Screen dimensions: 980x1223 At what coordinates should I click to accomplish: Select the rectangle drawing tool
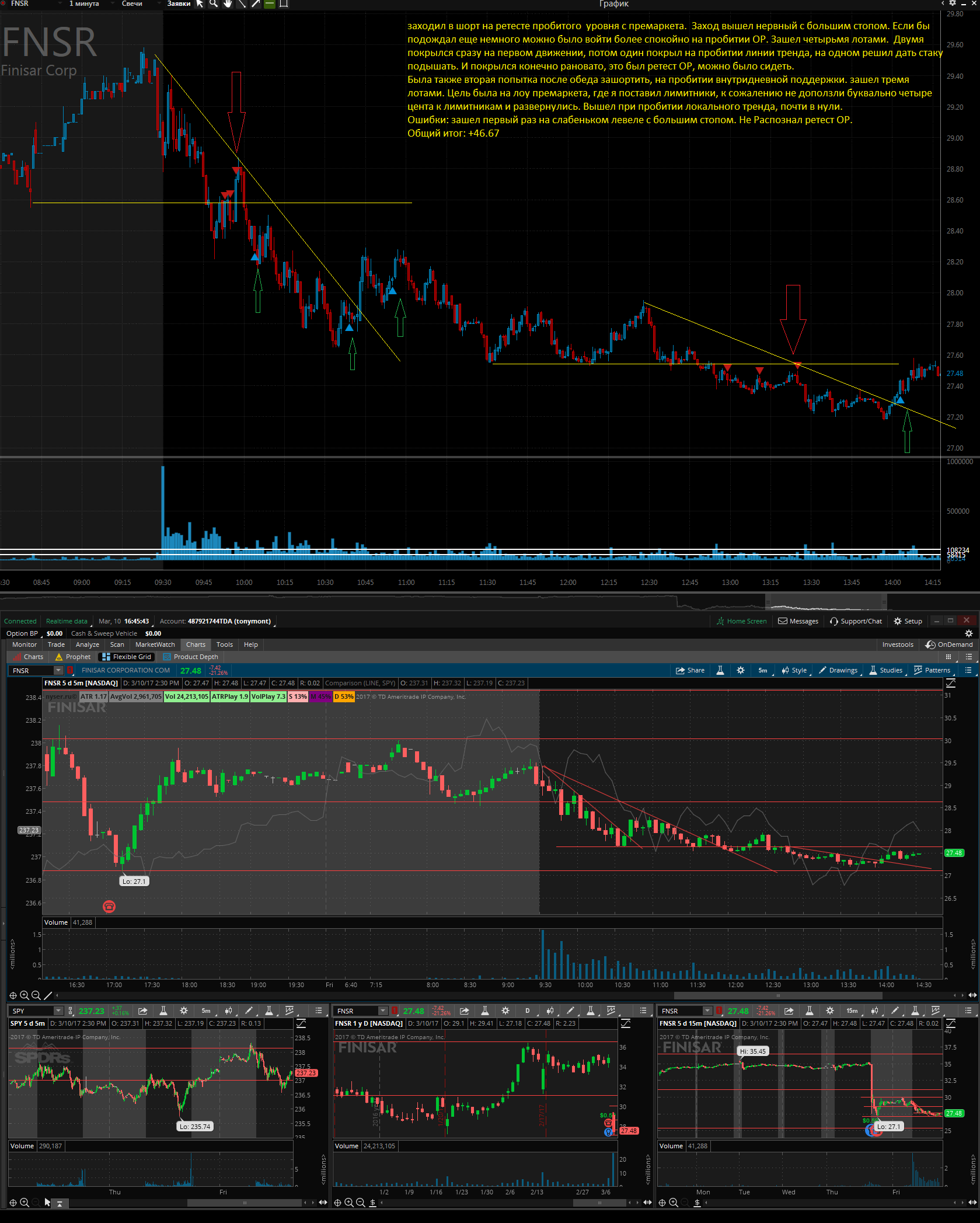tap(284, 4)
